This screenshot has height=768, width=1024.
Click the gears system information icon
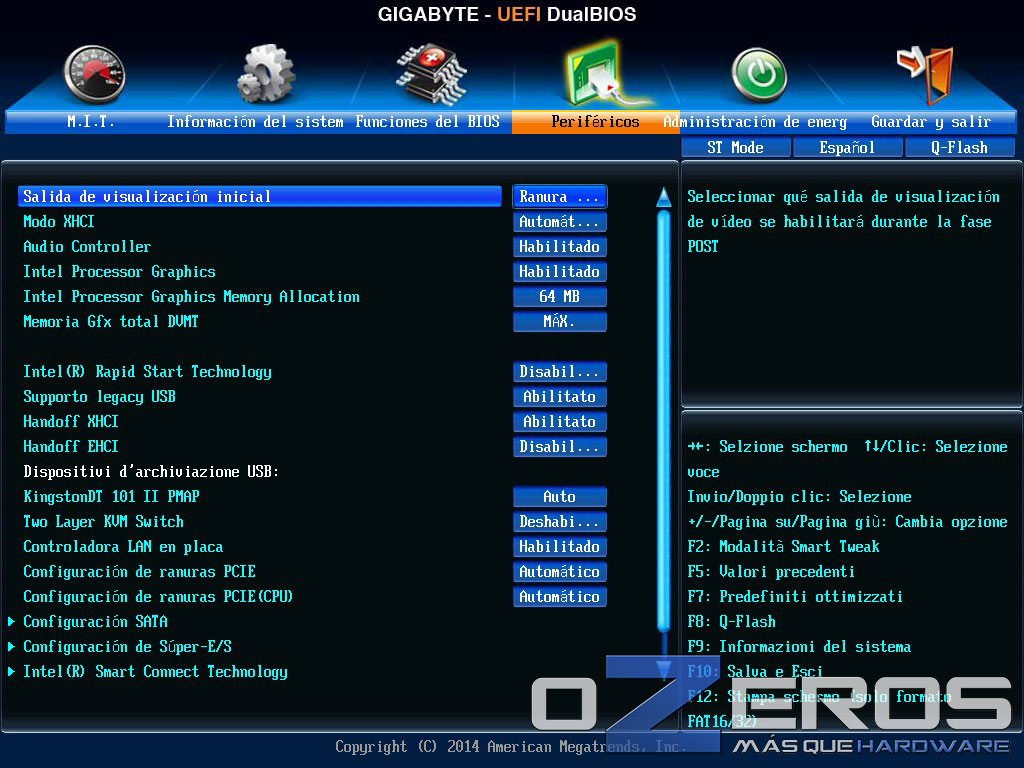pyautogui.click(x=266, y=73)
